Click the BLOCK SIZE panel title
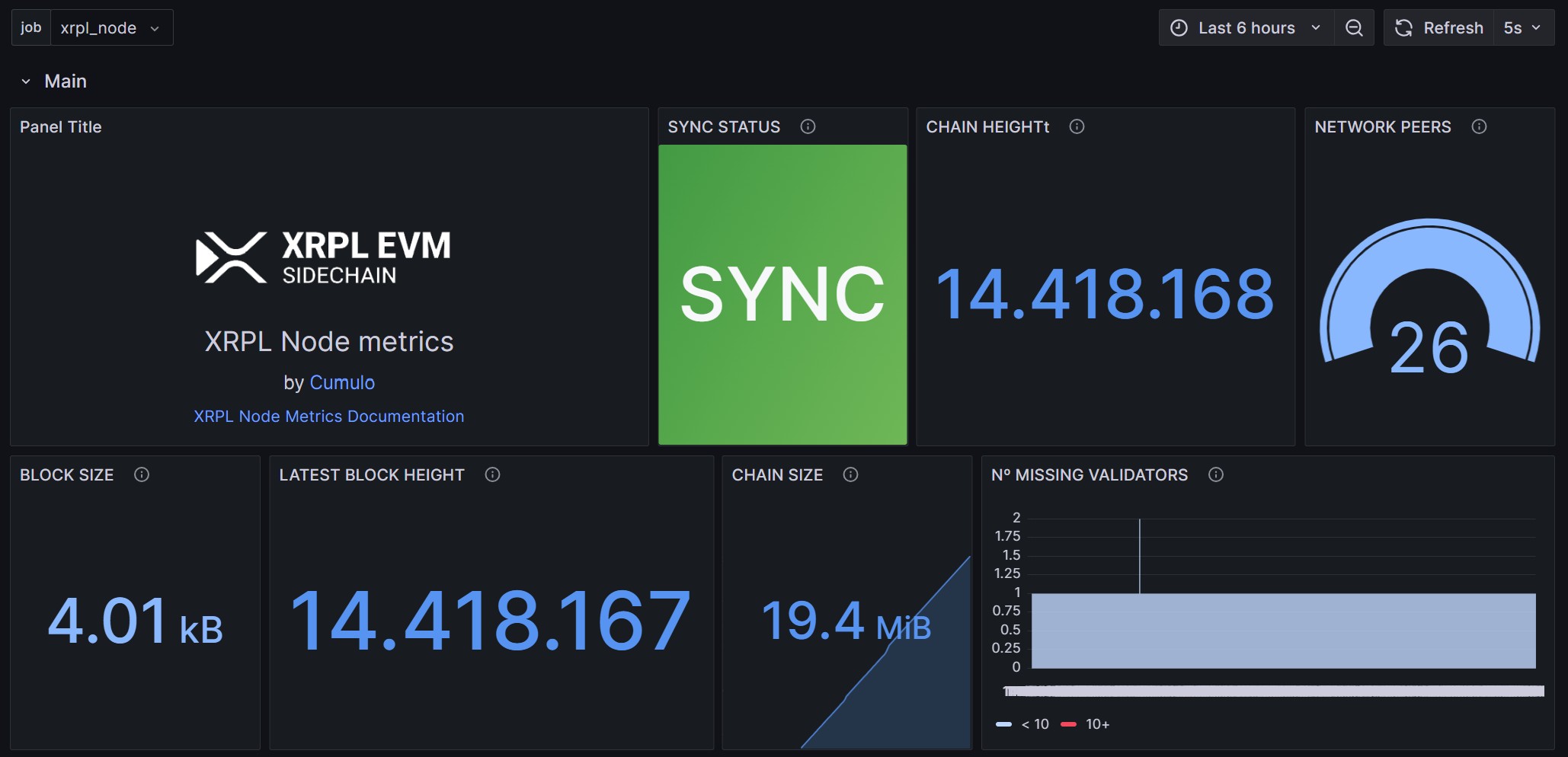This screenshot has width=1568, height=757. tap(67, 475)
